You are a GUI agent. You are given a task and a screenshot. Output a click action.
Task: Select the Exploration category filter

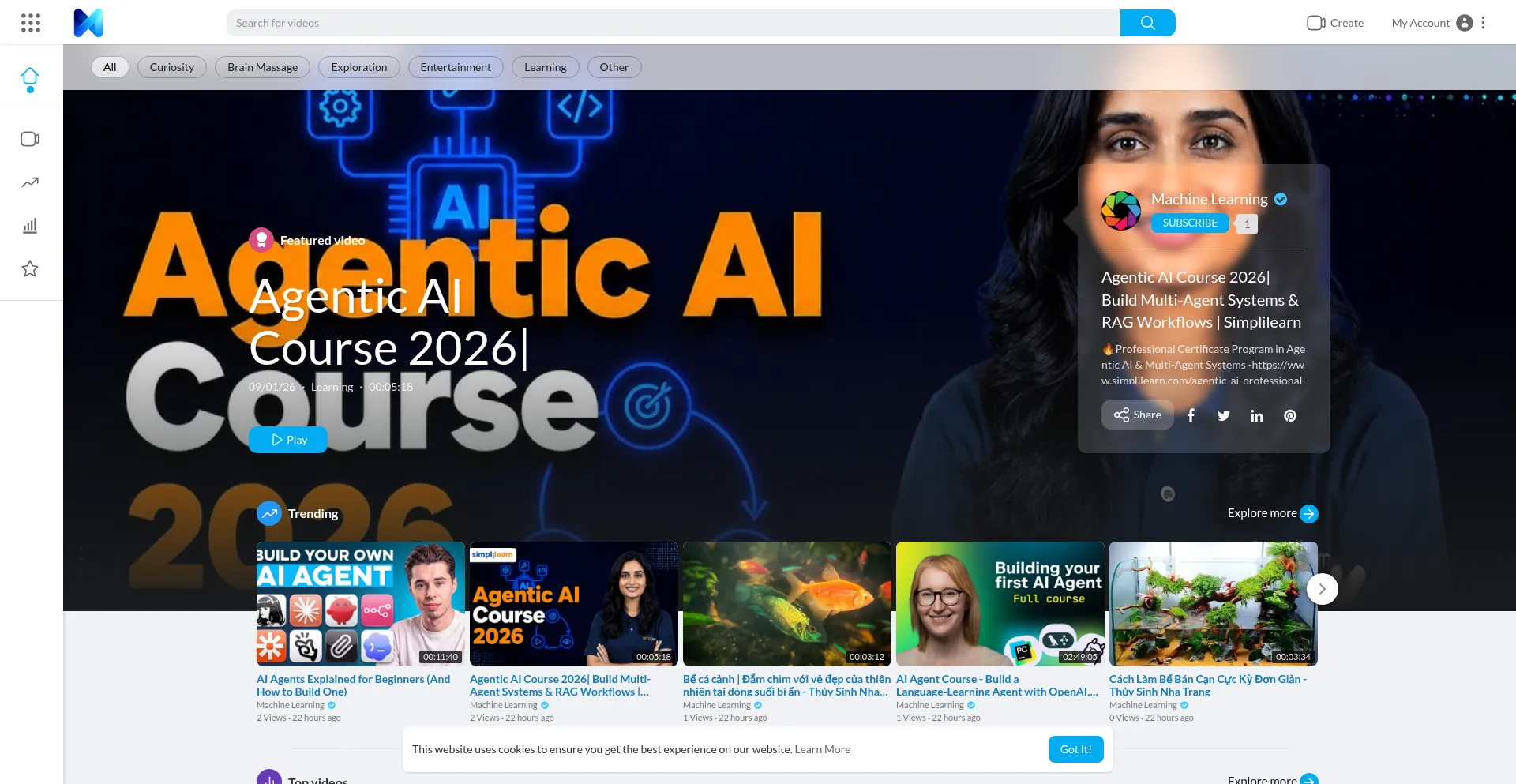point(359,67)
